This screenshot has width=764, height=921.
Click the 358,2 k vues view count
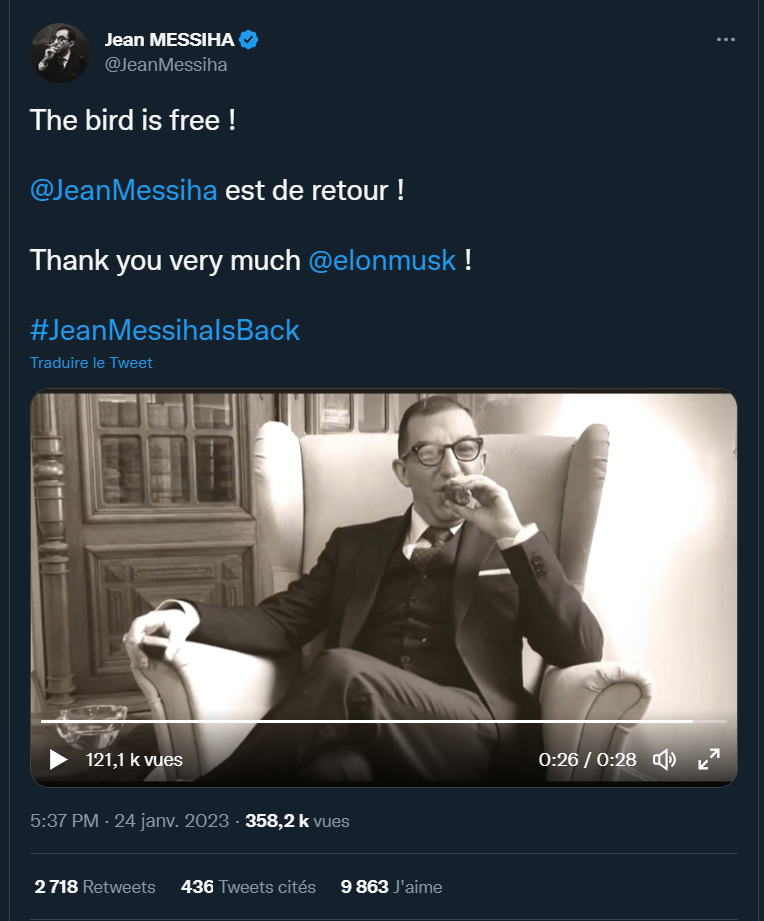(297, 821)
